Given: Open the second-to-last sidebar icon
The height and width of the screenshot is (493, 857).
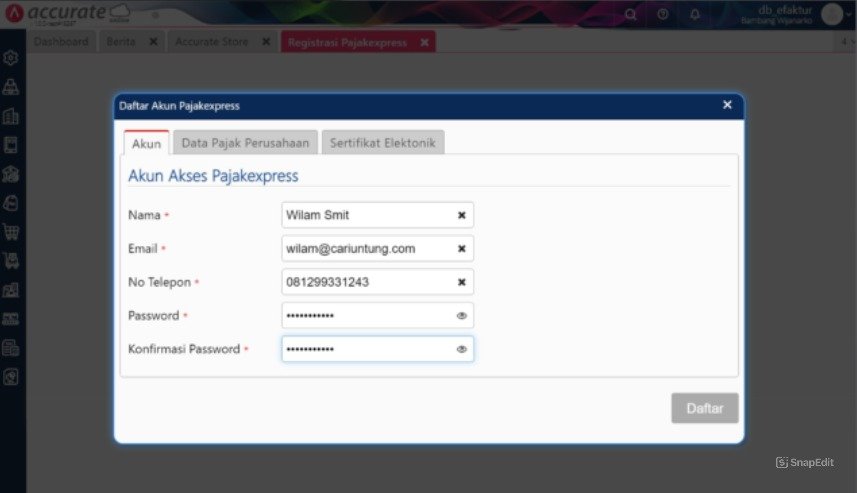Looking at the screenshot, I should pos(11,348).
